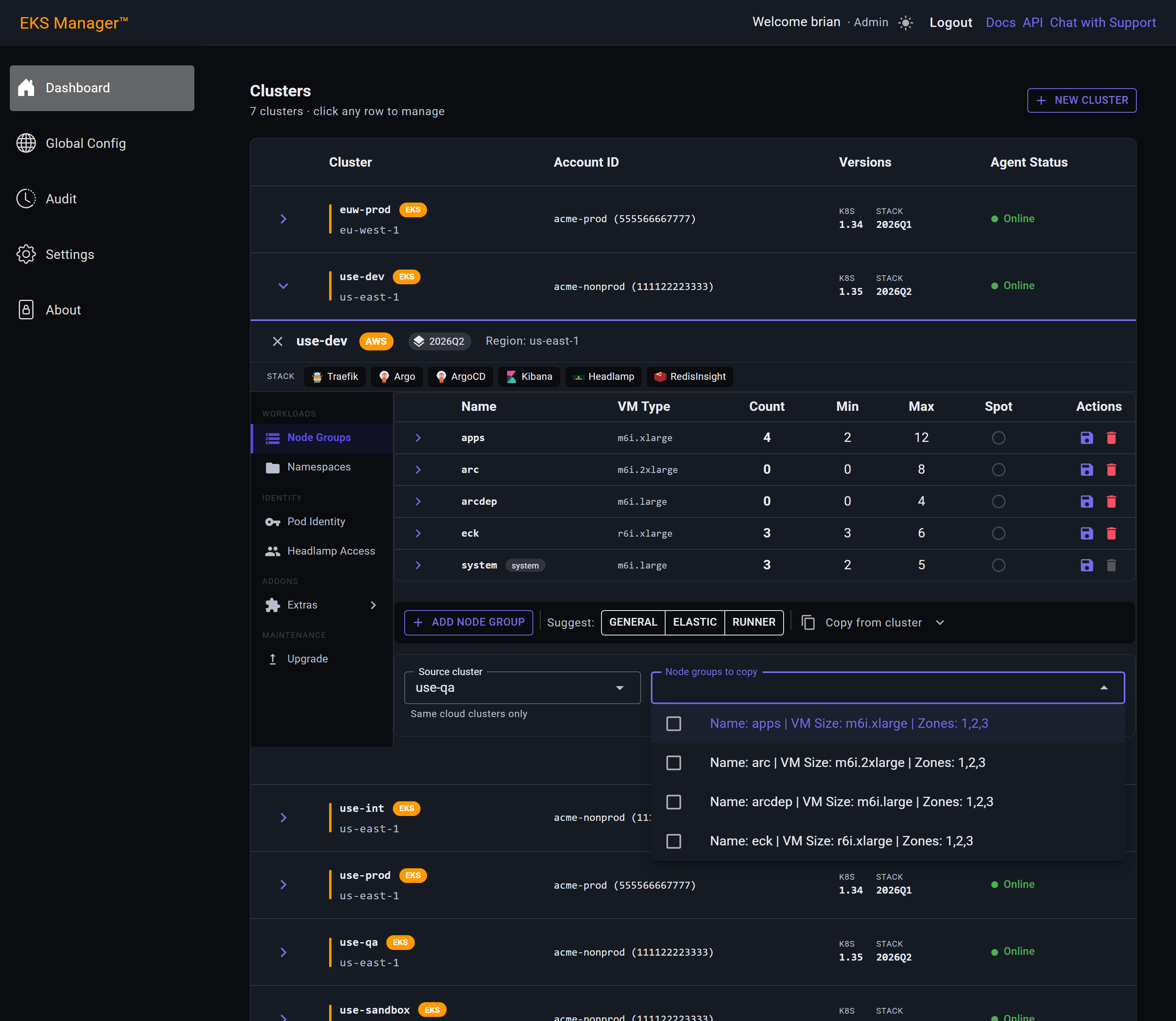Expand the eck node group details
Viewport: 1176px width, 1021px height.
[418, 533]
